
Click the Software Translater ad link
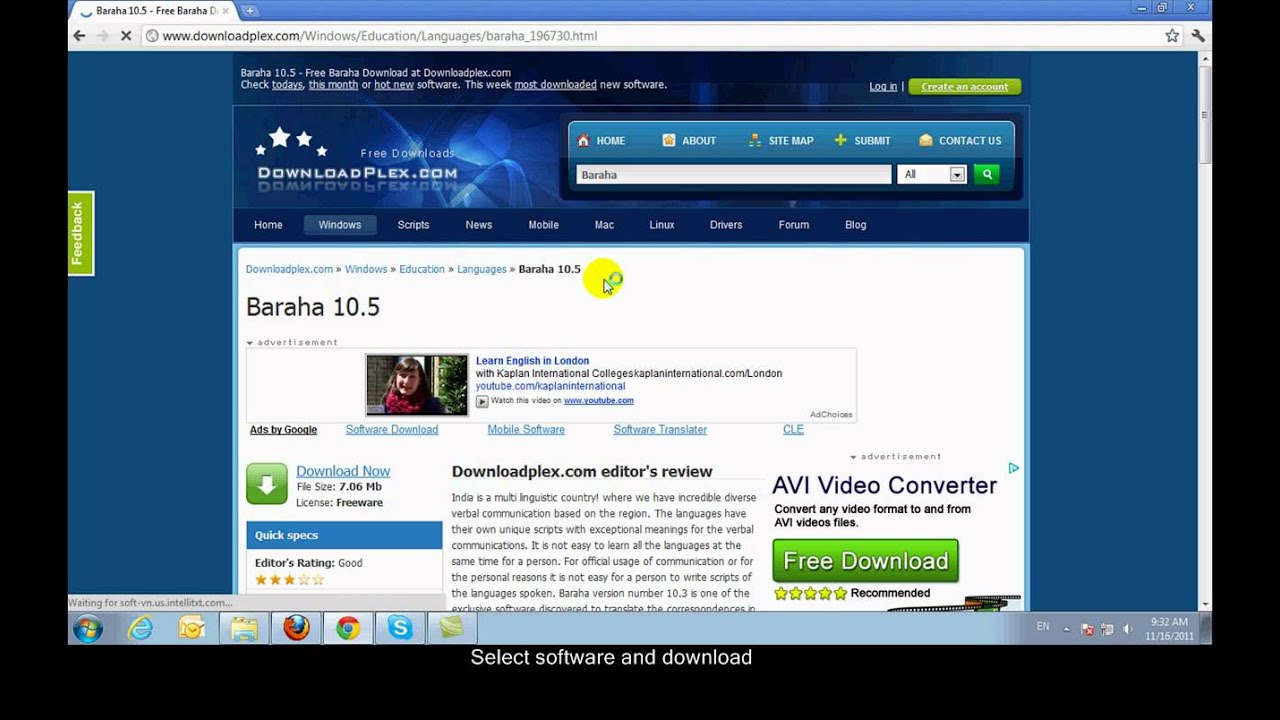coord(660,430)
